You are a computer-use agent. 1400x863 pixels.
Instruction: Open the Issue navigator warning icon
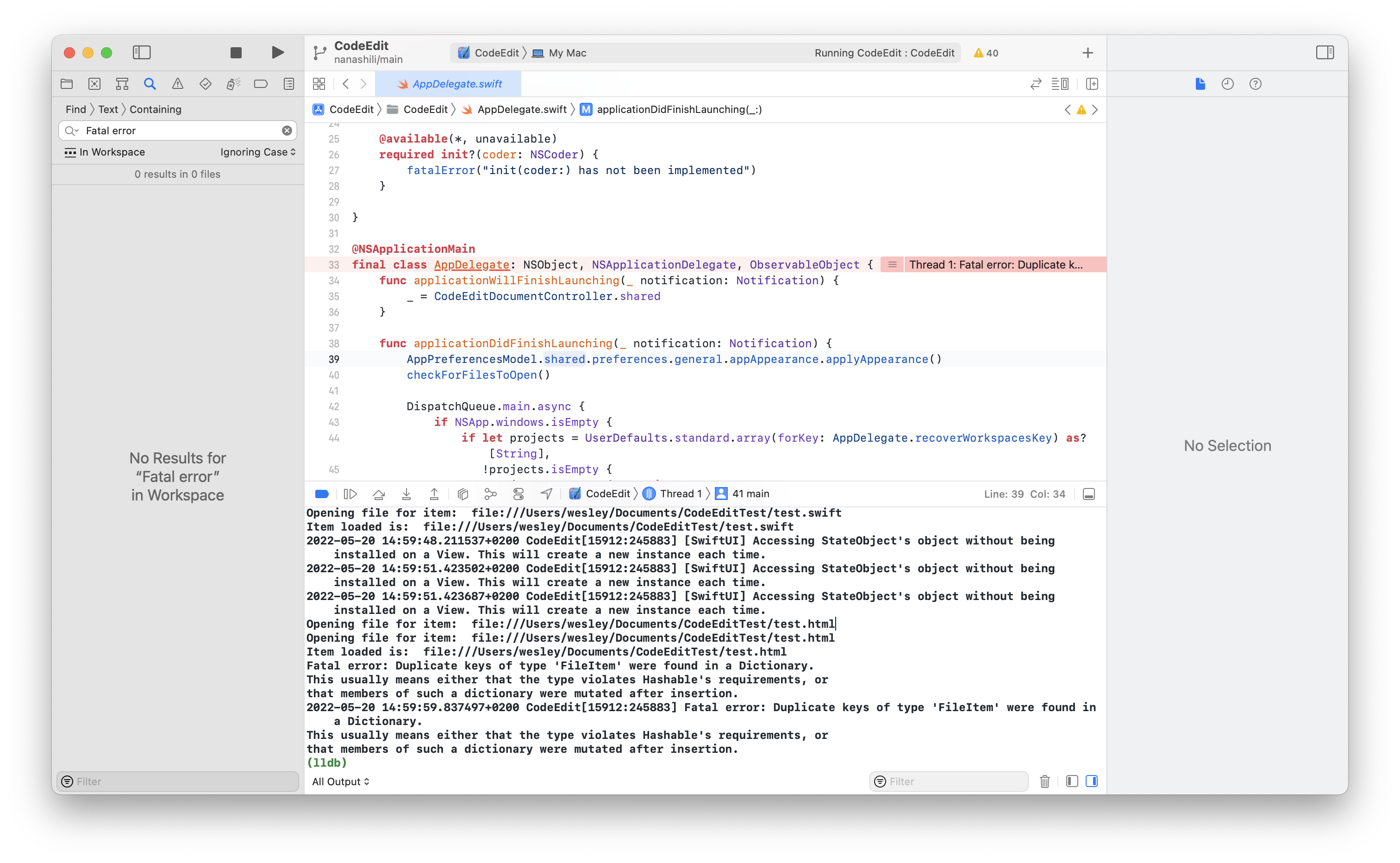click(x=177, y=84)
